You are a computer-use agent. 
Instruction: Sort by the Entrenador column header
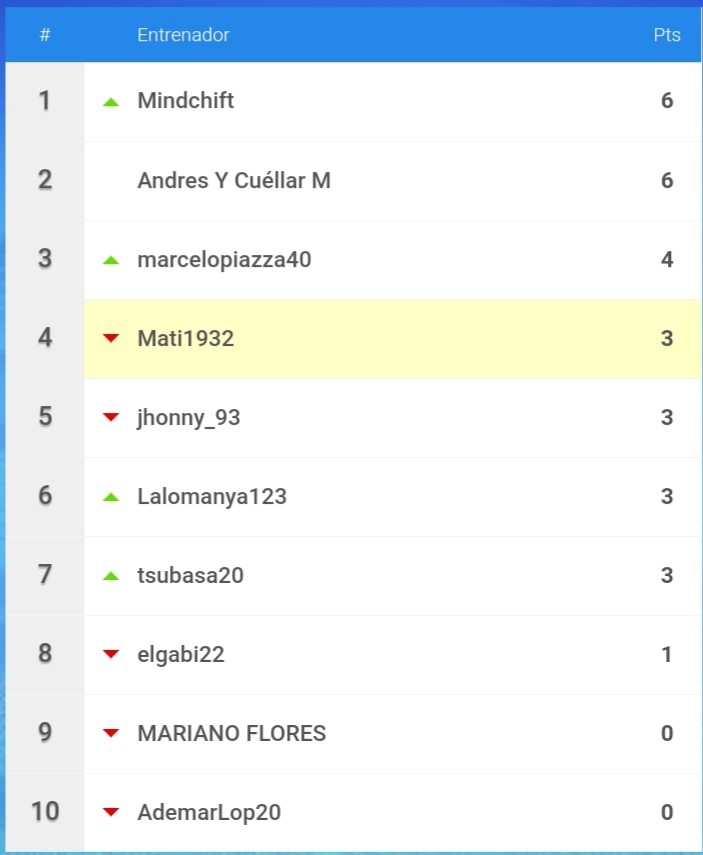(x=183, y=35)
